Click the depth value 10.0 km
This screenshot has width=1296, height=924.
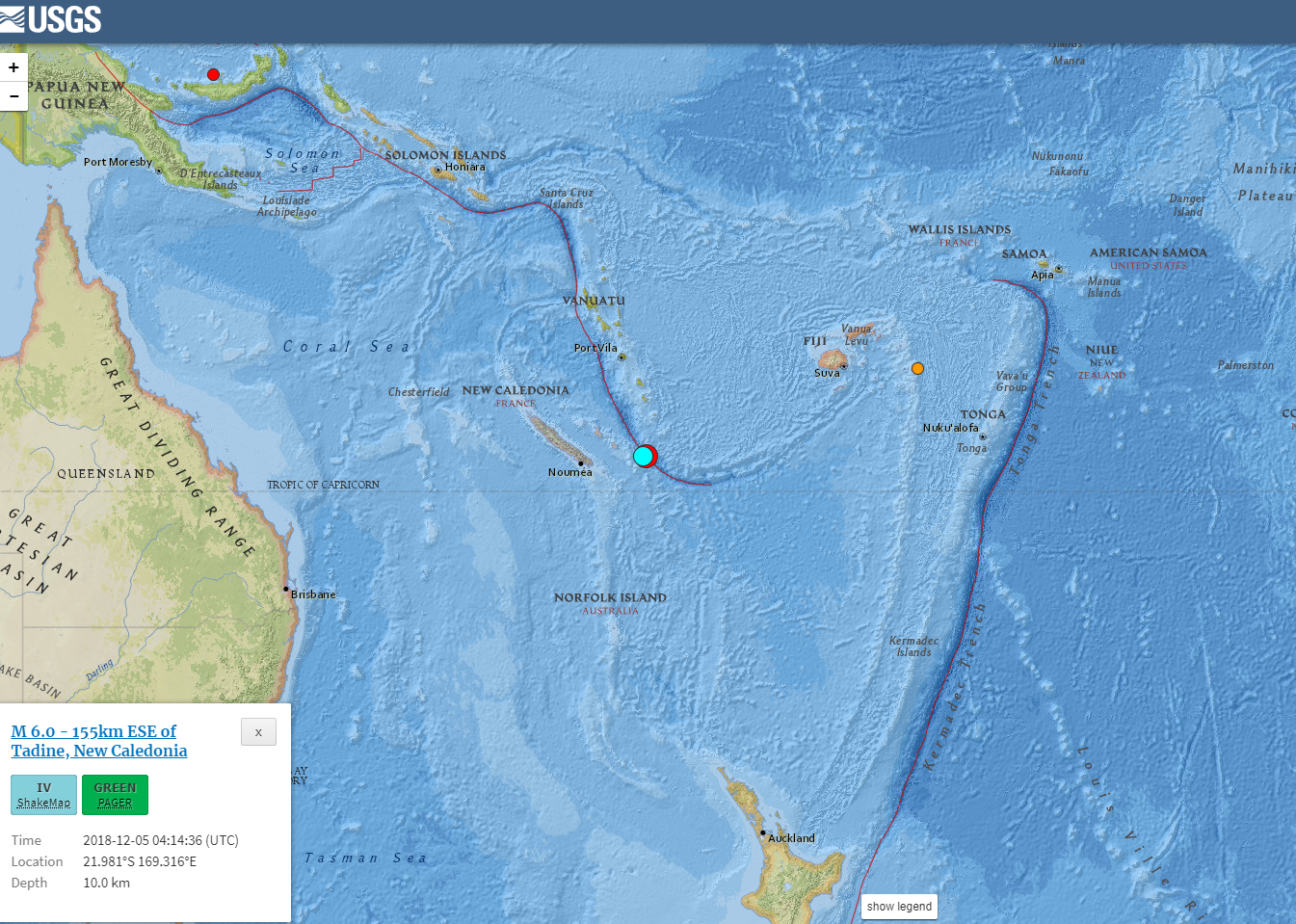[x=106, y=883]
